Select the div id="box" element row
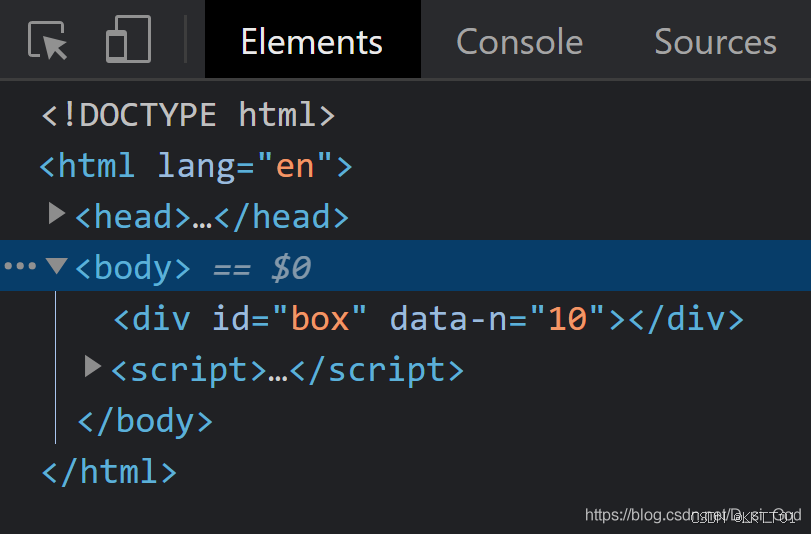The width and height of the screenshot is (811, 534). click(x=428, y=318)
